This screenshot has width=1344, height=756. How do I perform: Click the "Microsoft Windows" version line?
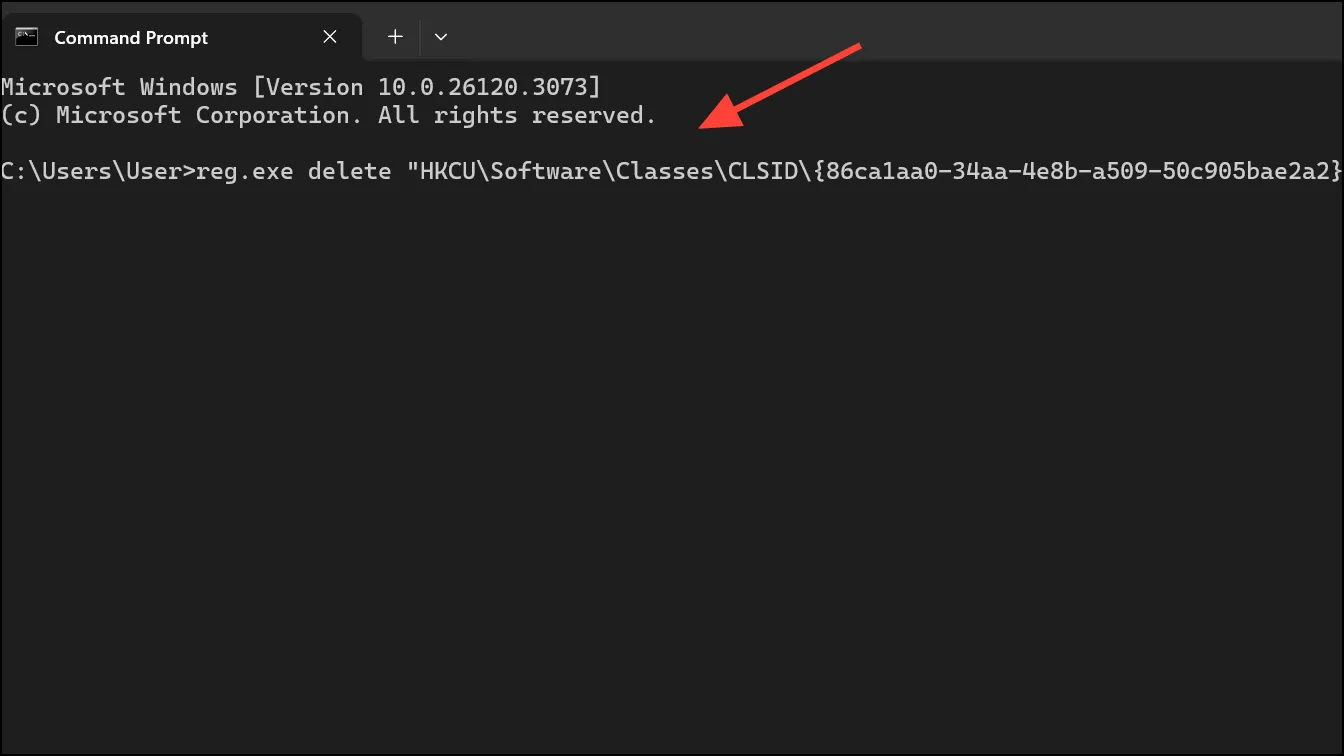pos(301,87)
